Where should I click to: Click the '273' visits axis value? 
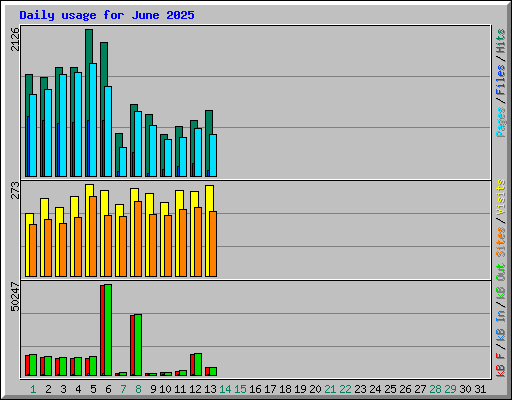click(15, 190)
